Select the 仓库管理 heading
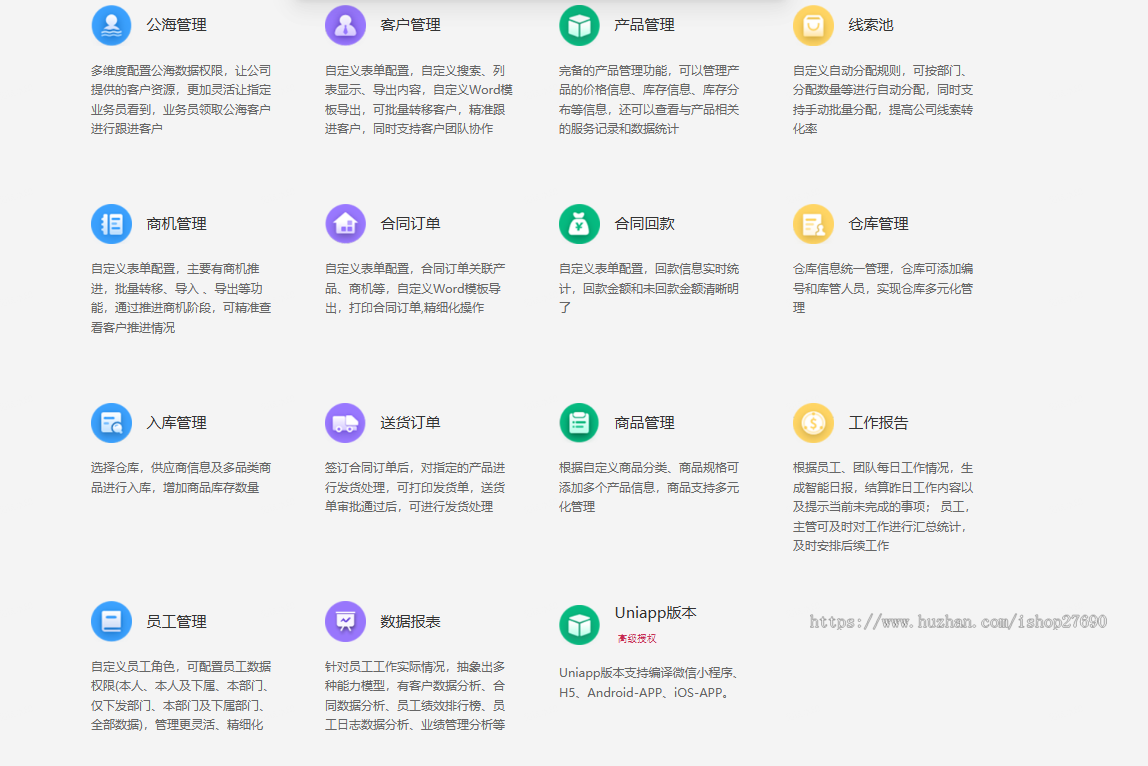Image resolution: width=1148 pixels, height=766 pixels. click(879, 223)
